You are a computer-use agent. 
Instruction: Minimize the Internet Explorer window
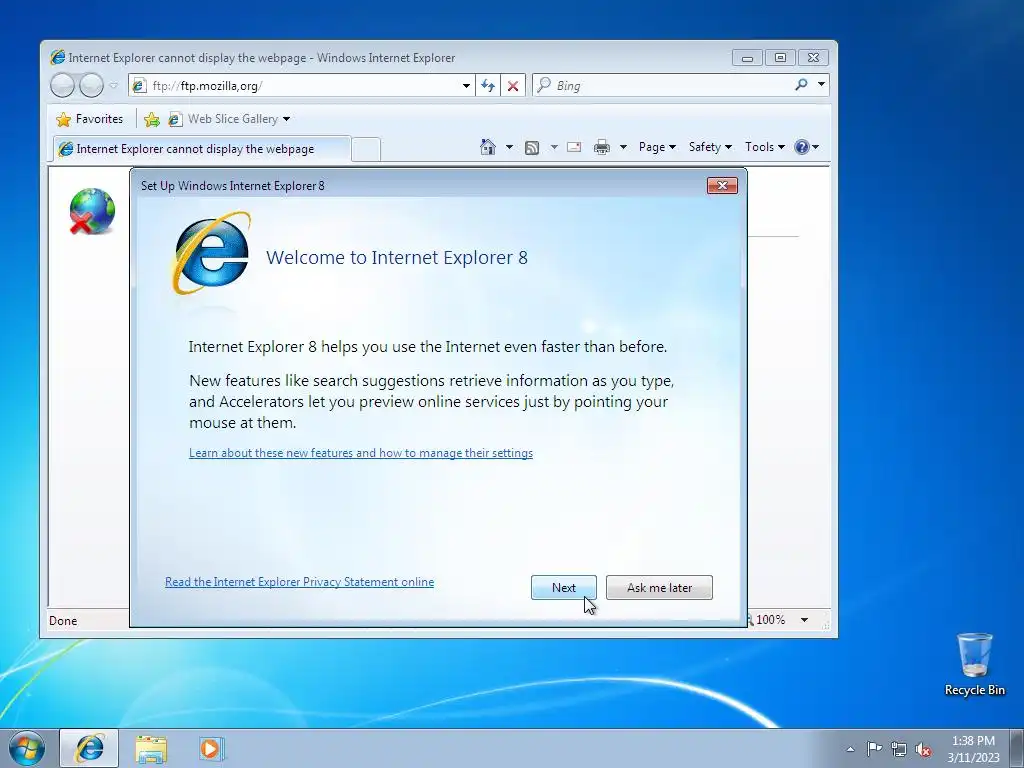[x=747, y=57]
